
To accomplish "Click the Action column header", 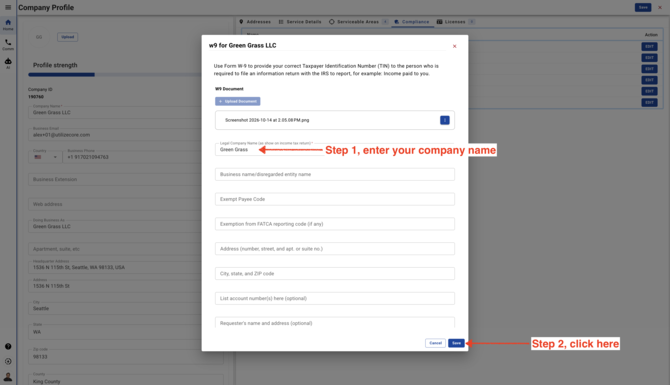I will coord(651,35).
